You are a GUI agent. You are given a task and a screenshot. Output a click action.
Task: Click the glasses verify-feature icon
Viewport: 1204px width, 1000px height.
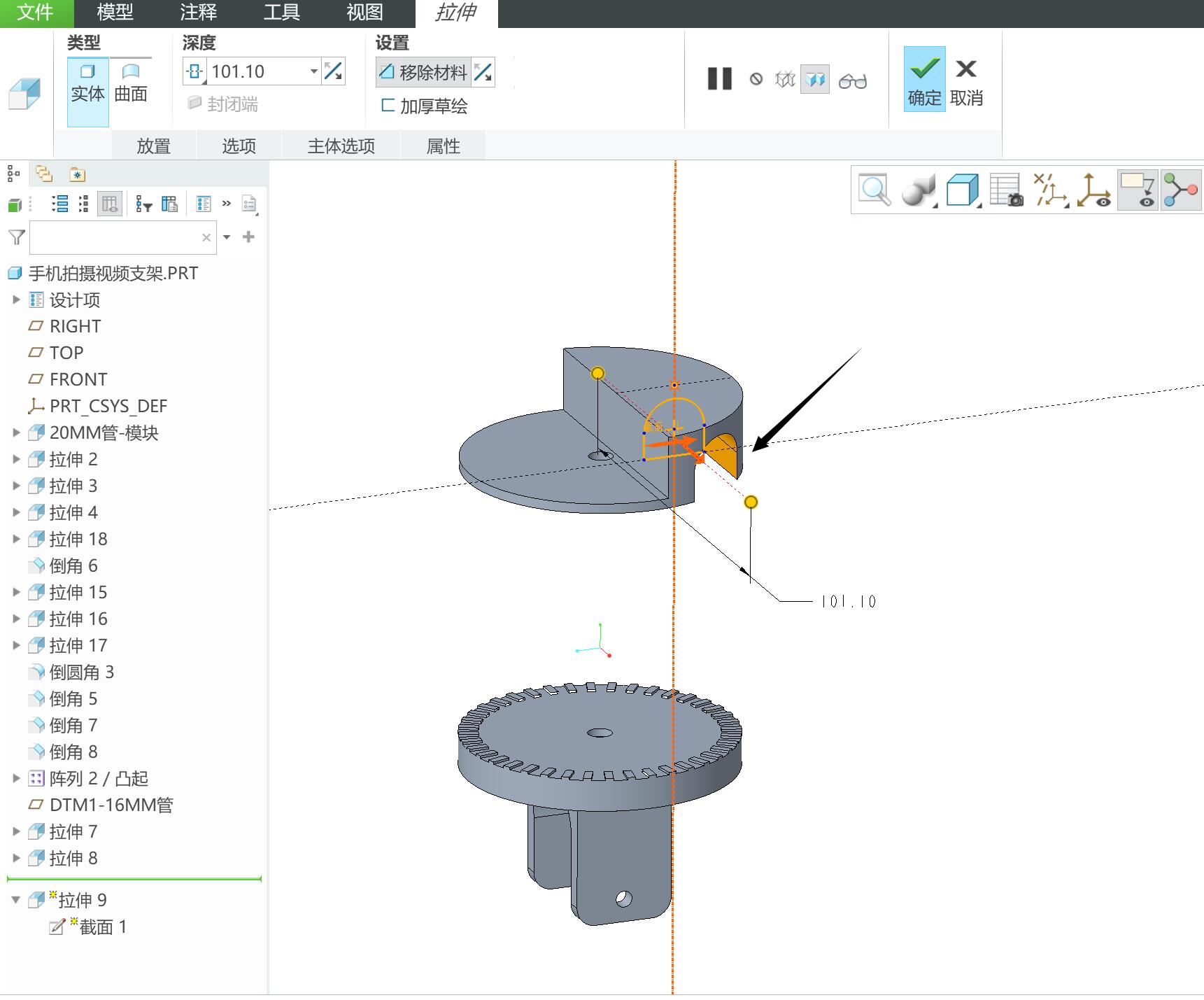pos(852,80)
